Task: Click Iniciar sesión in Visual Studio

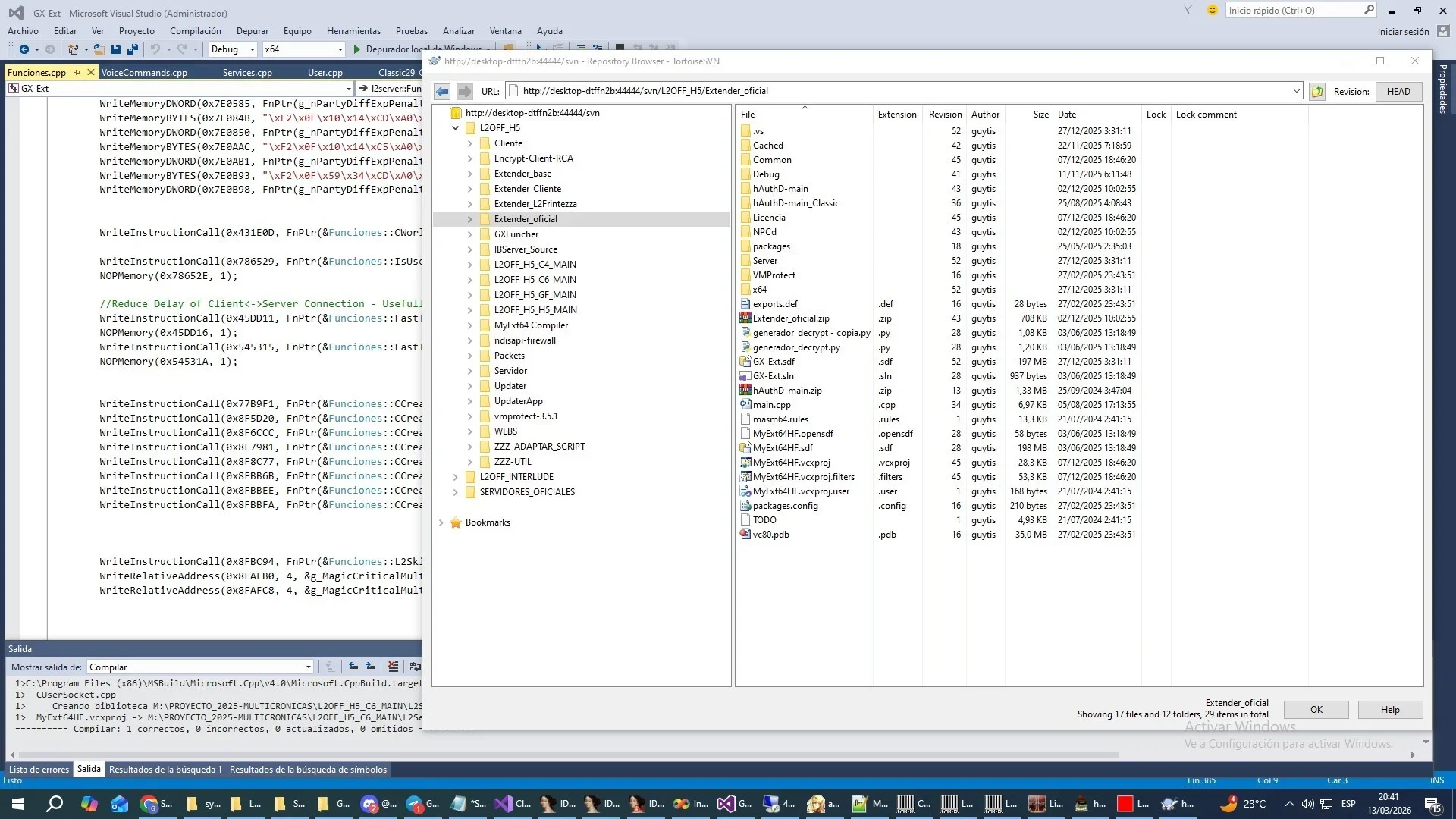Action: [1403, 32]
